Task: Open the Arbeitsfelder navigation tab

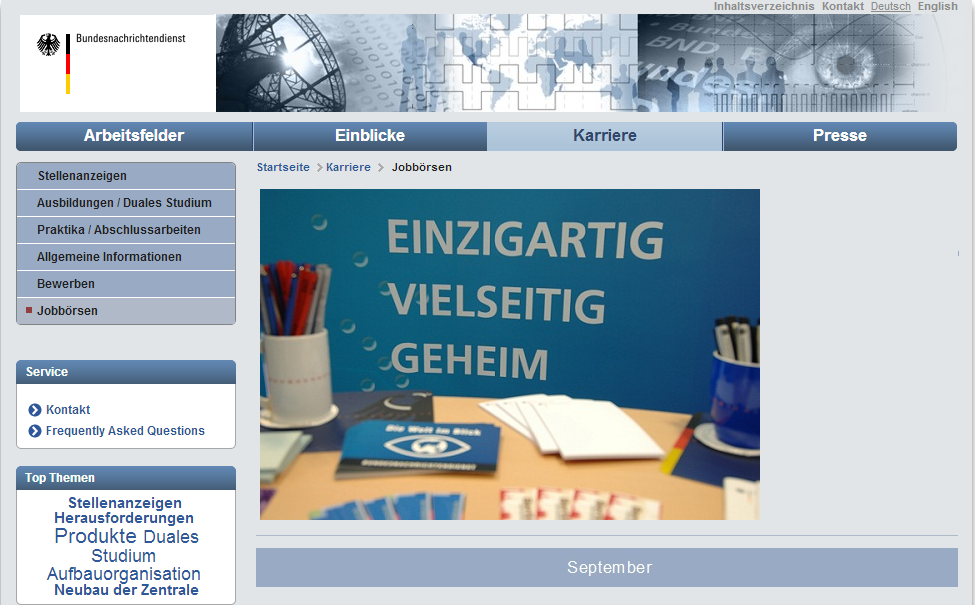Action: coord(134,136)
